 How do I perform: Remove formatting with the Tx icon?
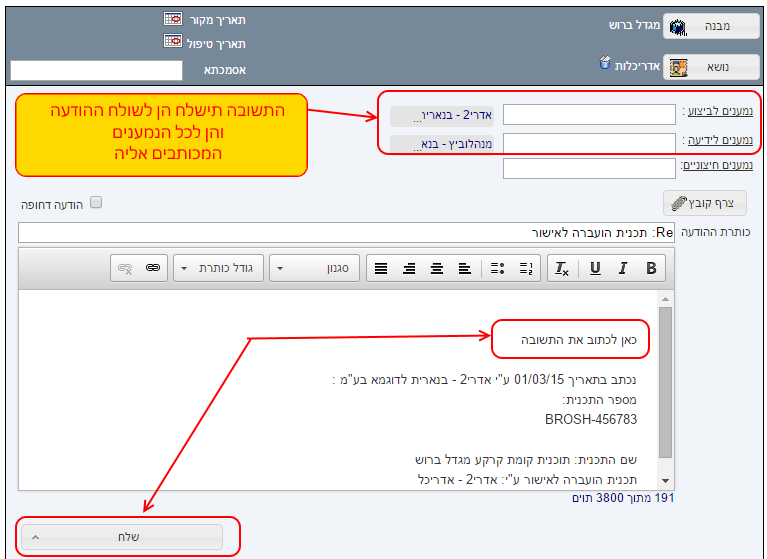[x=562, y=268]
